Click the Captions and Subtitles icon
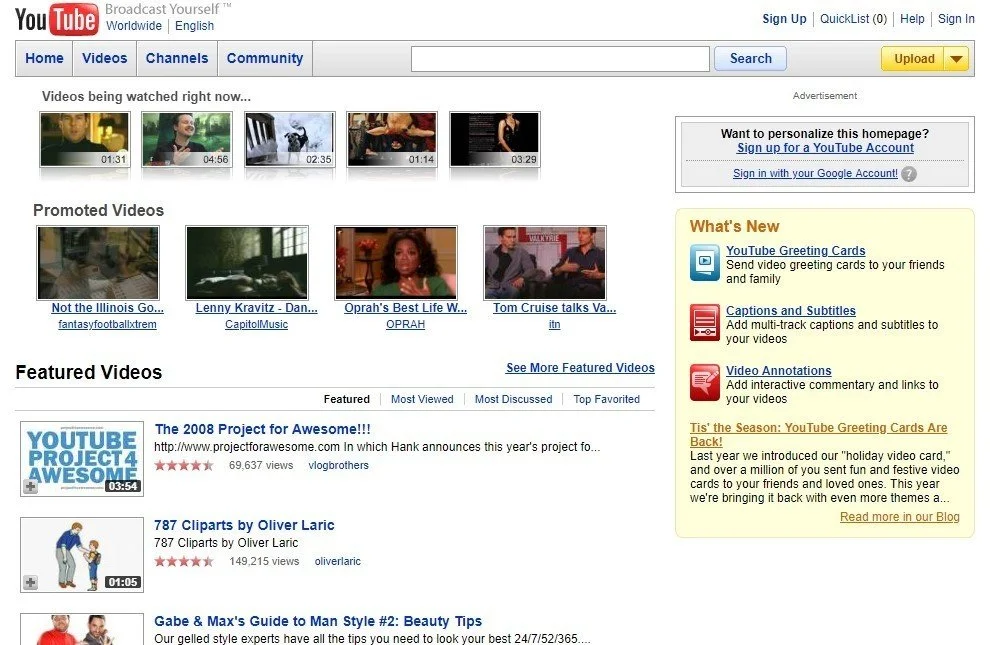The height and width of the screenshot is (645, 990). click(x=705, y=322)
